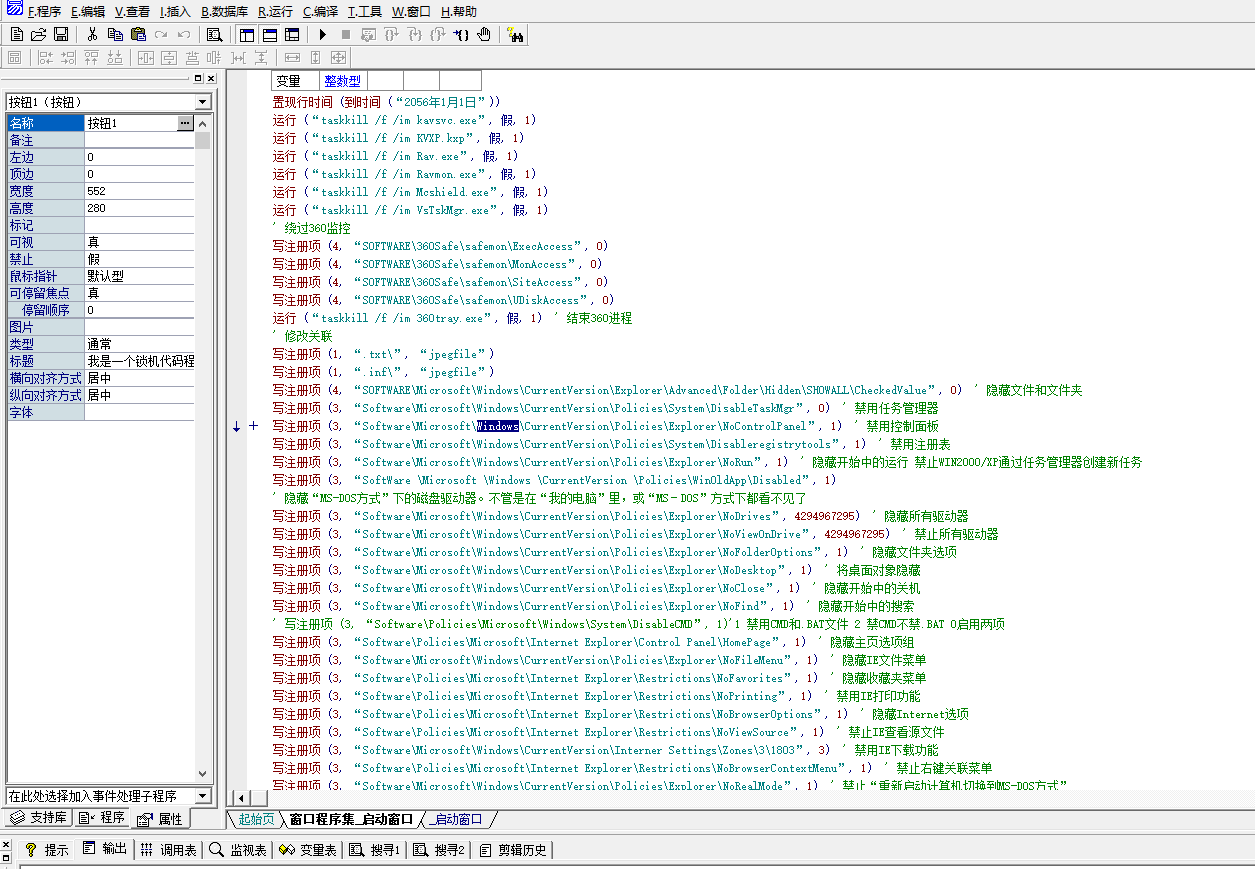Switch to the _启动窗口 designer tab
Viewport: 1255px width, 869px height.
click(458, 819)
